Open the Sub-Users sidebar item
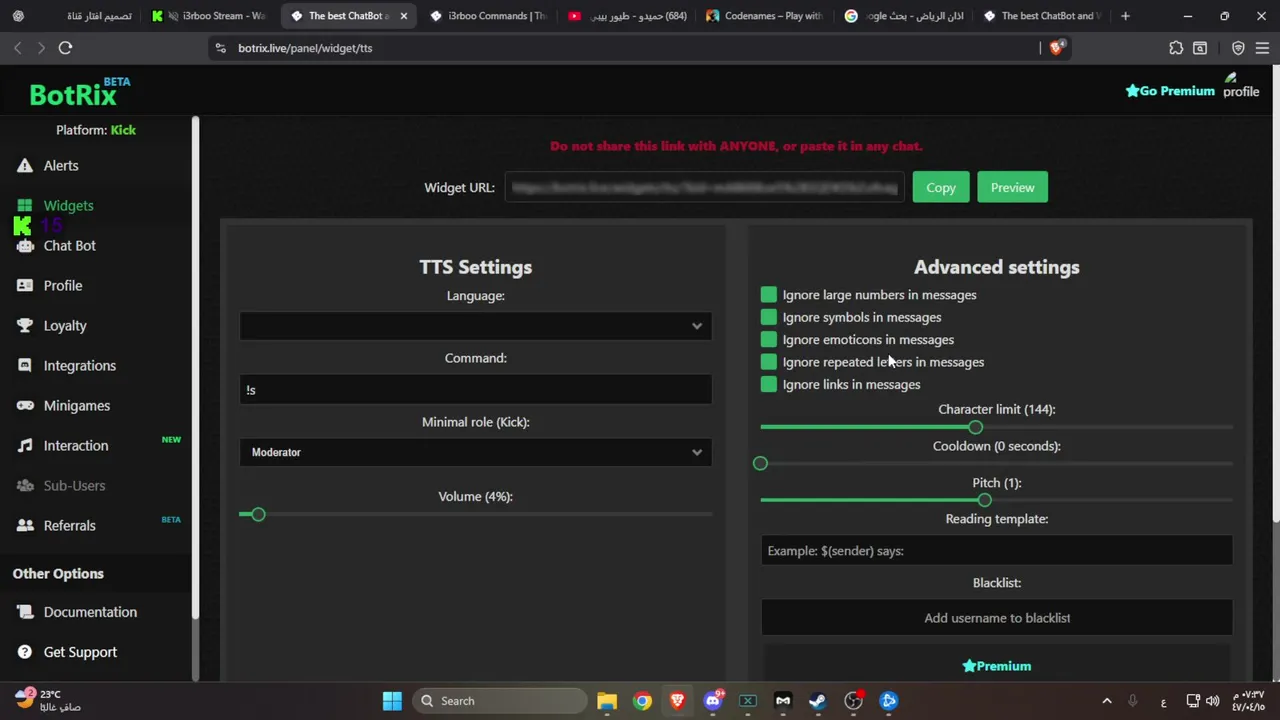Image resolution: width=1280 pixels, height=720 pixels. 74,486
